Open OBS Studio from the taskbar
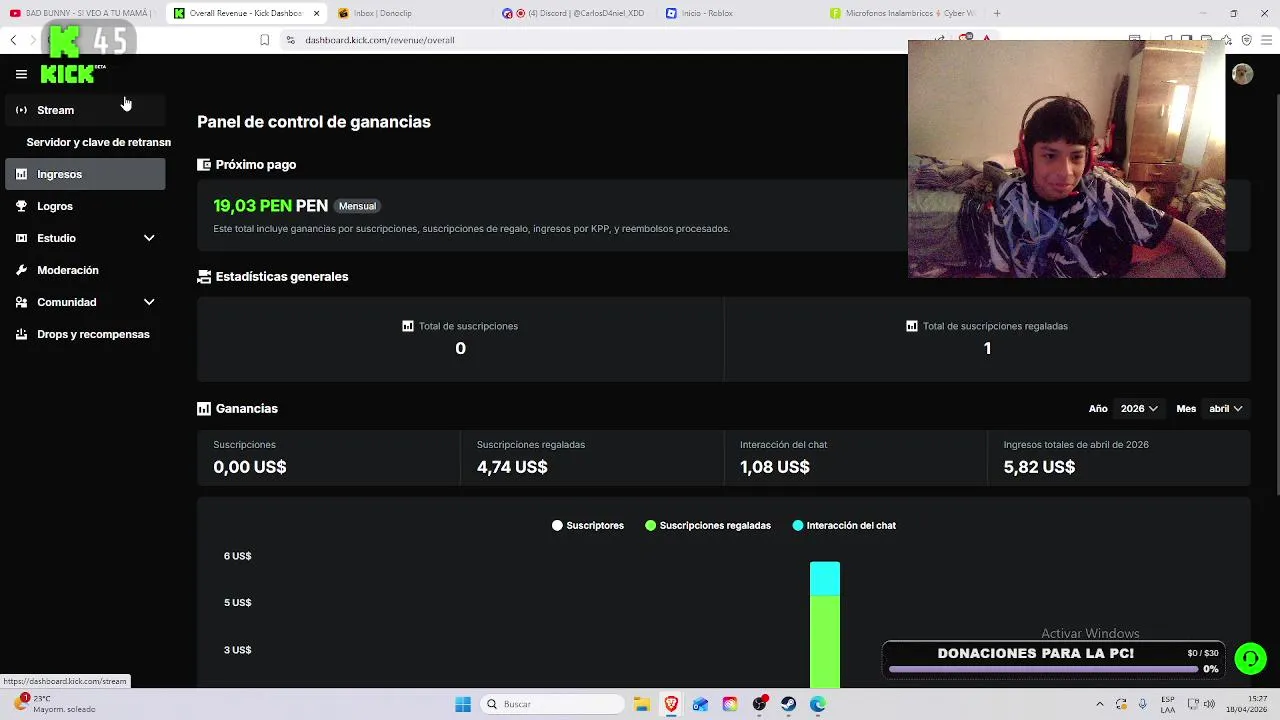 pyautogui.click(x=759, y=704)
